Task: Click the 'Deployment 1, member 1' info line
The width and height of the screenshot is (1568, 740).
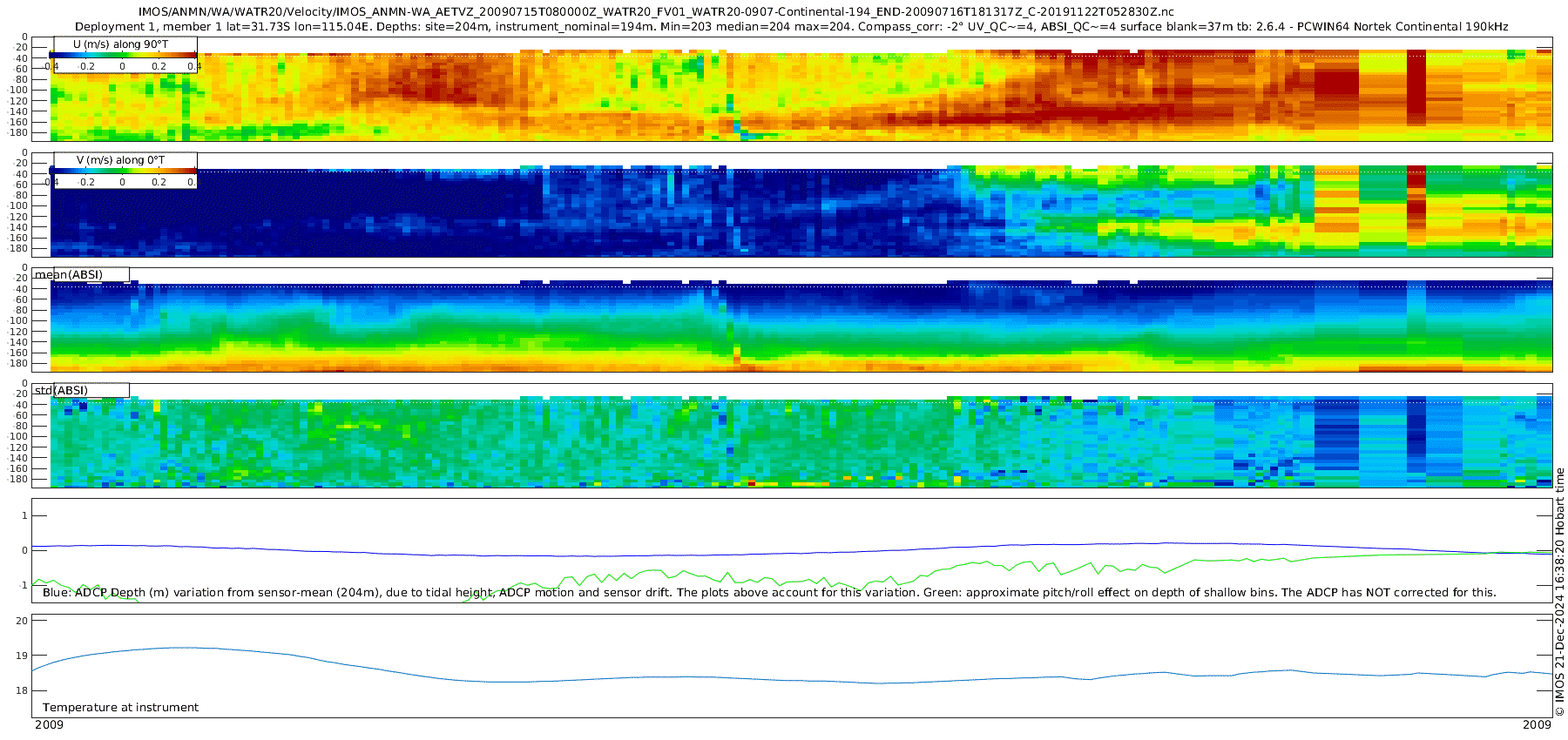Action: 792,27
